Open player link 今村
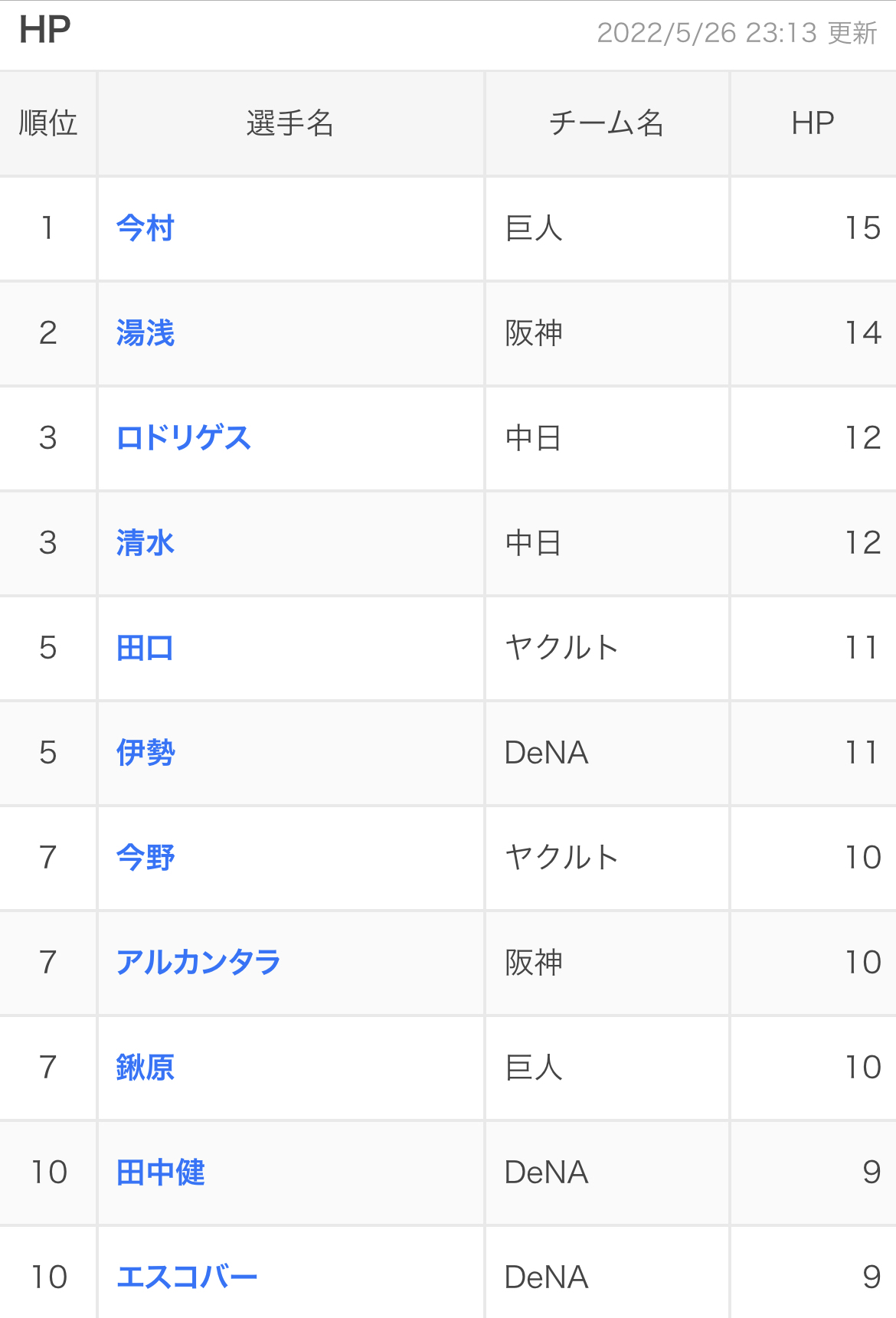This screenshot has width=896, height=1318. click(x=146, y=228)
